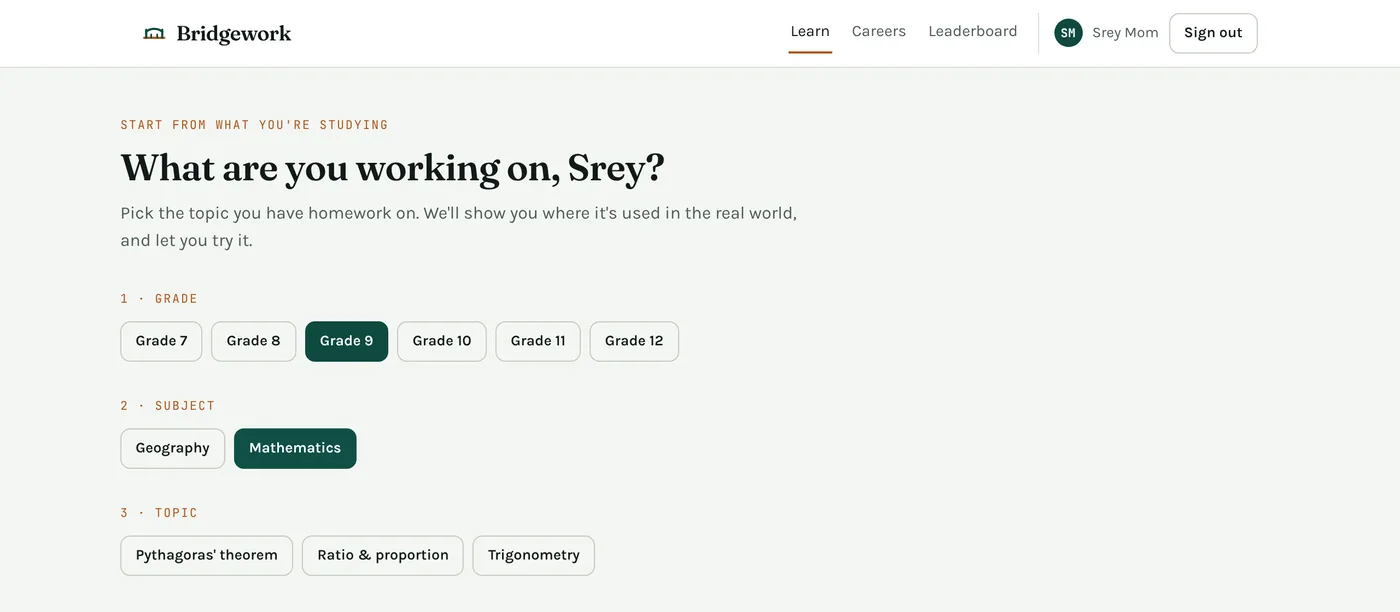Toggle the Grade 9 chip
This screenshot has height=612, width=1400.
point(347,341)
